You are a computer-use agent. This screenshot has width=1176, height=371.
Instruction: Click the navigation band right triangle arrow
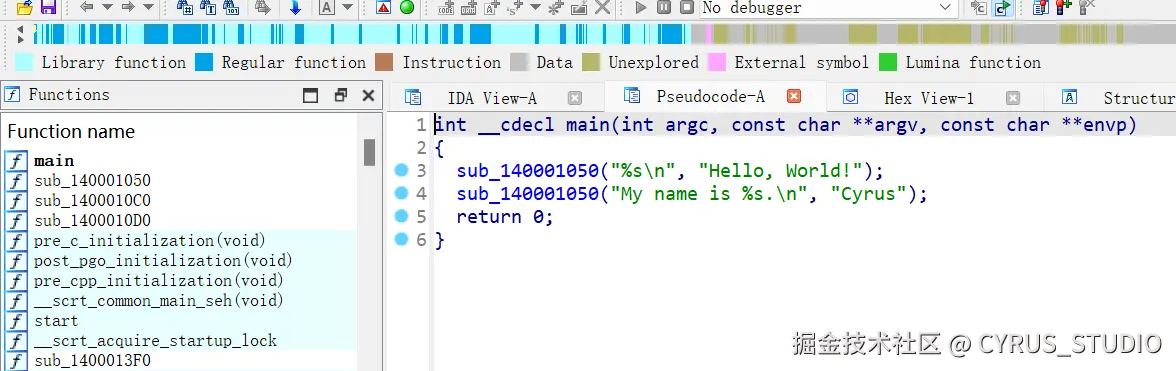point(20,39)
